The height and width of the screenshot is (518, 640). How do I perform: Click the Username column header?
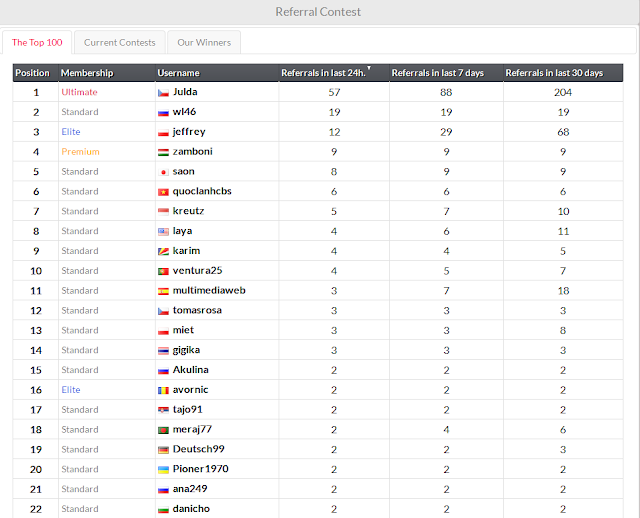178,73
